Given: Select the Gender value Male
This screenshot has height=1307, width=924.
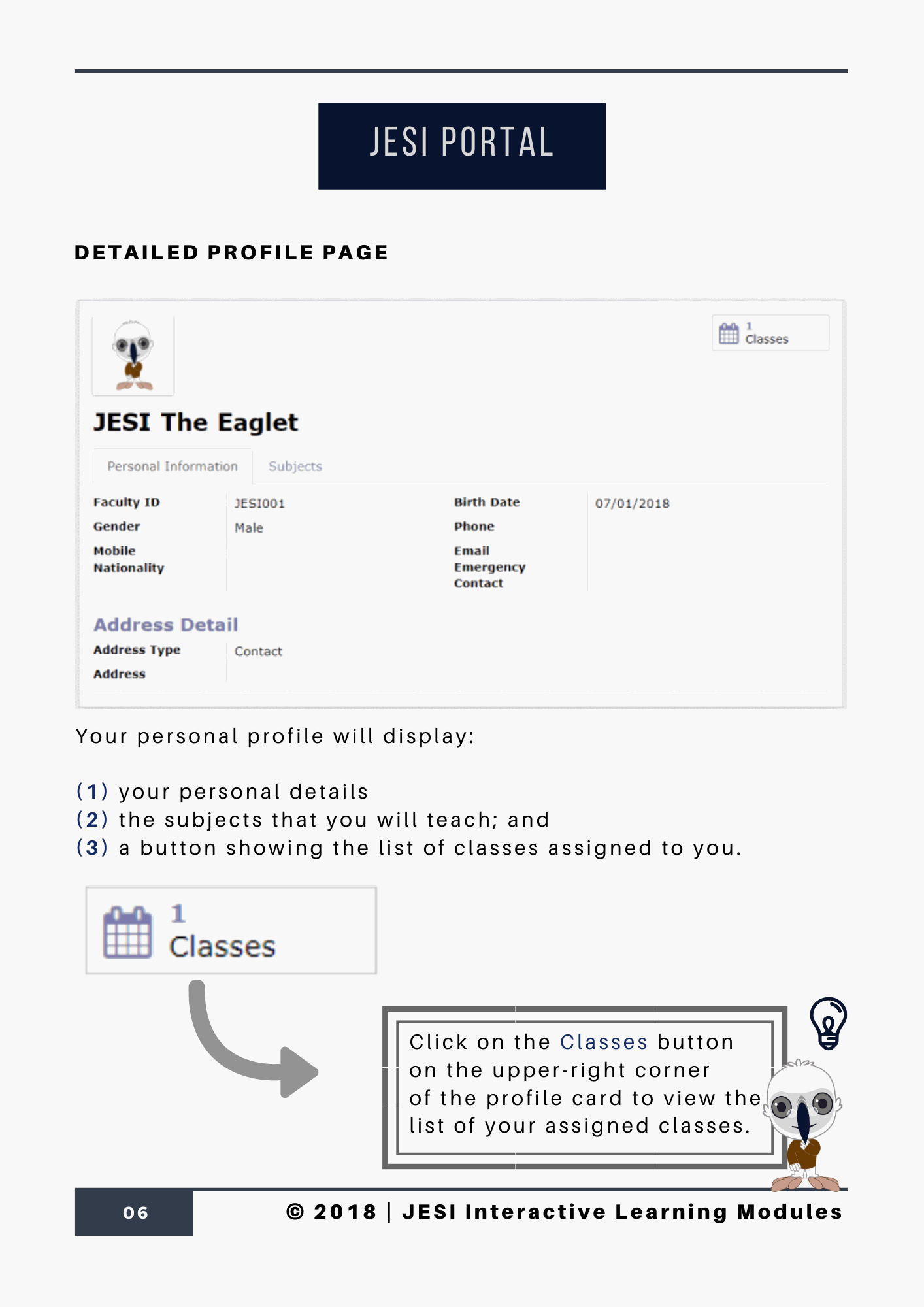Looking at the screenshot, I should (249, 528).
